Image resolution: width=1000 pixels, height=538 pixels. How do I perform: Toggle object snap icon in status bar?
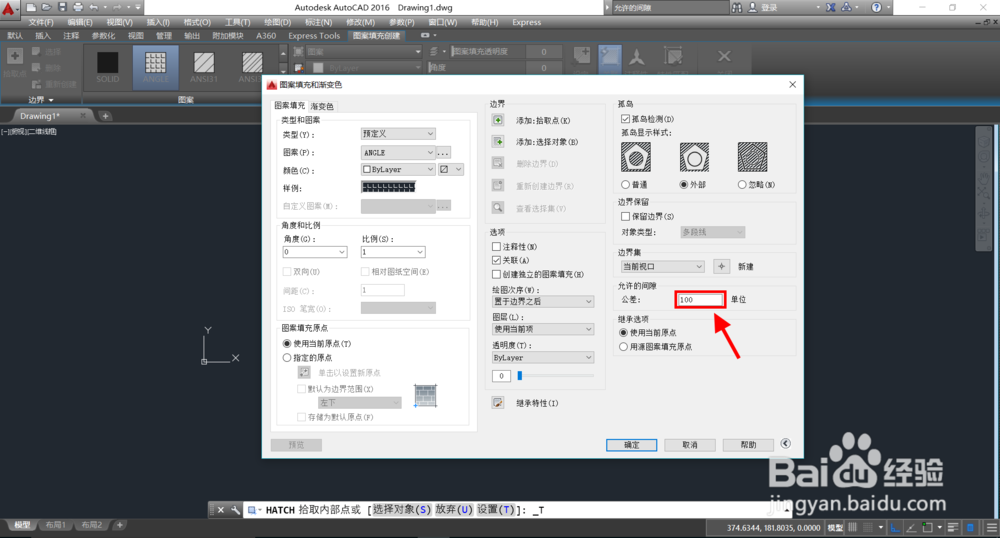[928, 528]
